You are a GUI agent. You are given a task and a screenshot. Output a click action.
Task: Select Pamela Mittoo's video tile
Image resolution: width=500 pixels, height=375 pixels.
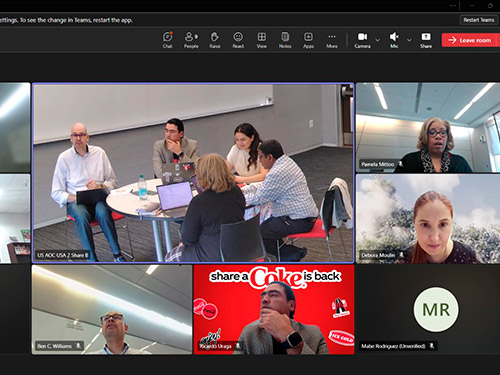[x=428, y=127]
